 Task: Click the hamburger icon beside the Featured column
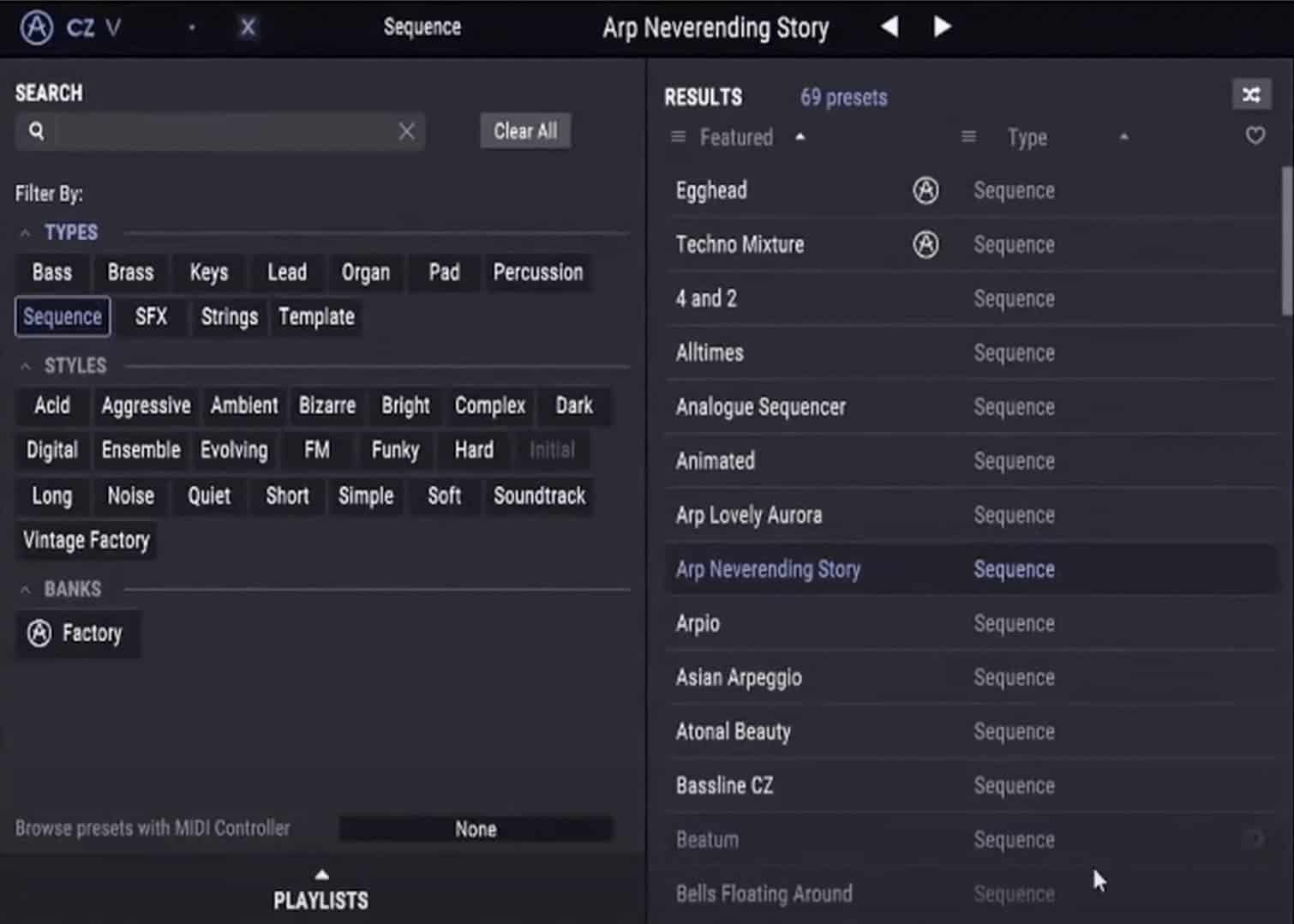coord(677,136)
